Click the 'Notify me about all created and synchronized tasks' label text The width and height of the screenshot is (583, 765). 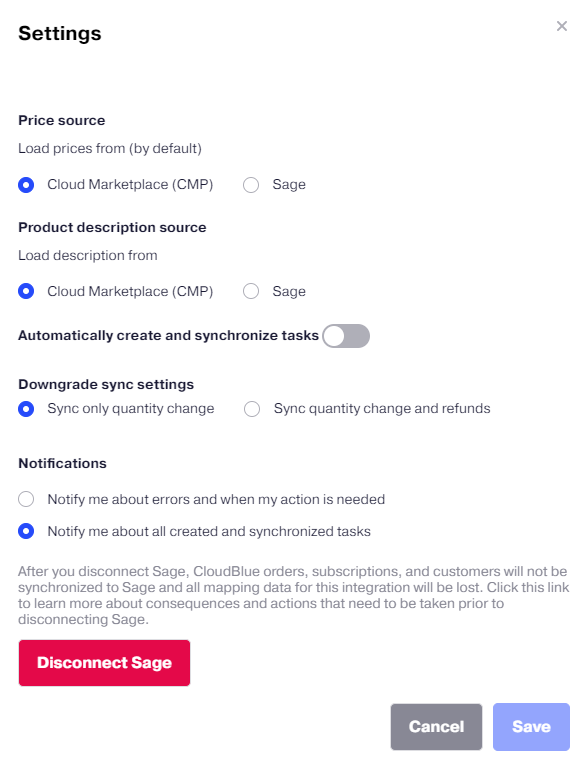[209, 531]
